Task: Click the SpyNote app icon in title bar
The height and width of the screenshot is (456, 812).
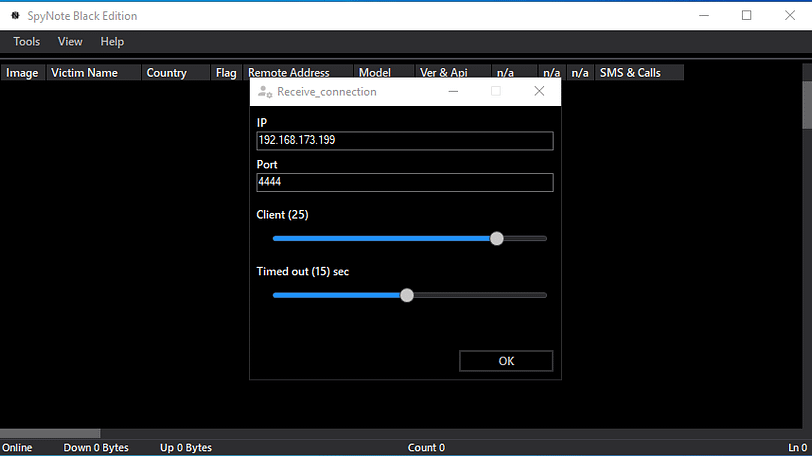Action: coord(16,16)
